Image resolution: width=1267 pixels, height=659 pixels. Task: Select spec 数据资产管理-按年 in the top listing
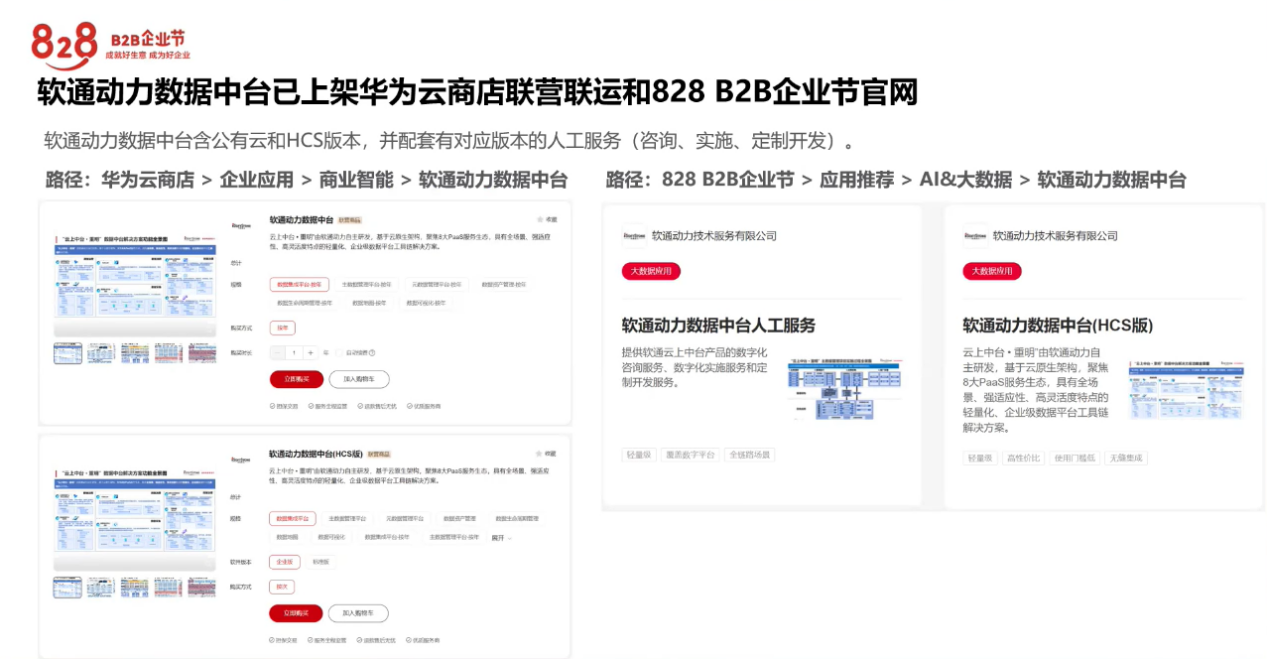[x=502, y=285]
